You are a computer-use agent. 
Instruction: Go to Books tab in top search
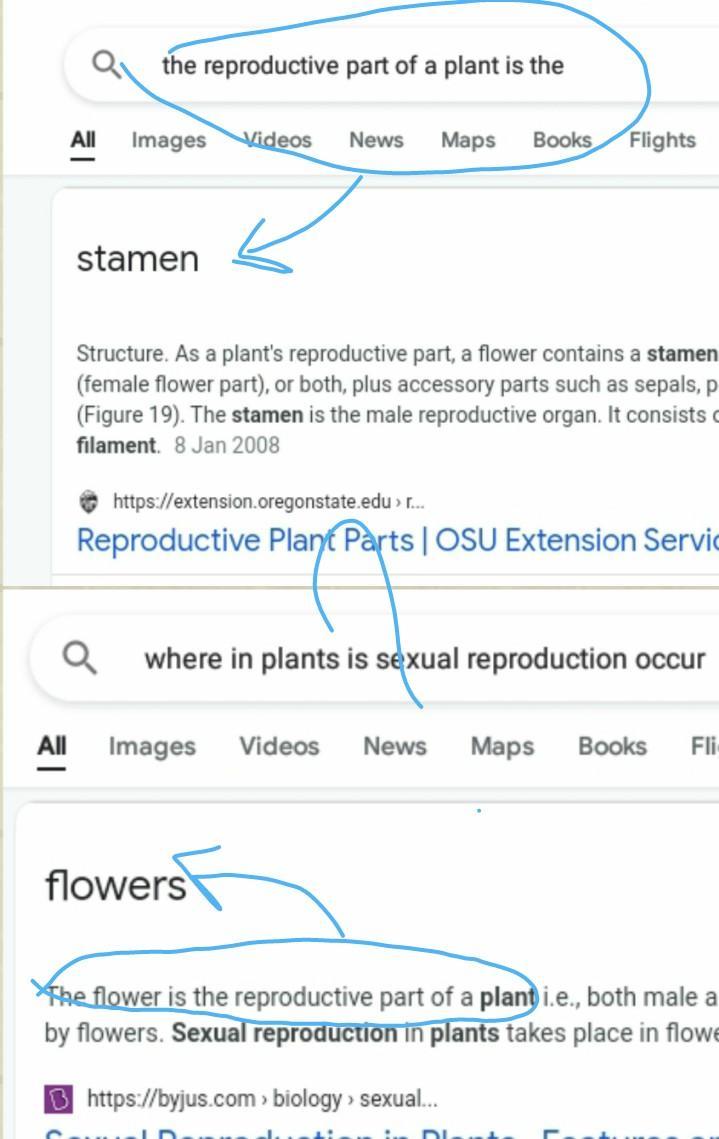[562, 140]
